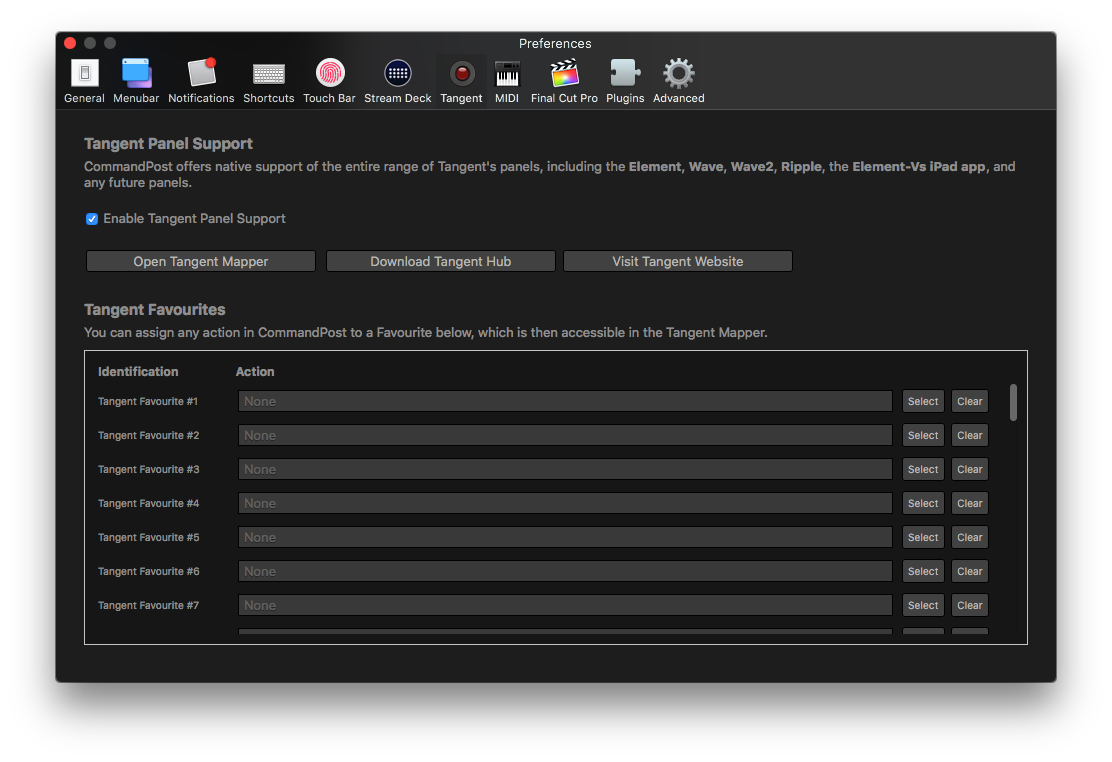Click the Tangent Panel Support heading

(x=169, y=144)
